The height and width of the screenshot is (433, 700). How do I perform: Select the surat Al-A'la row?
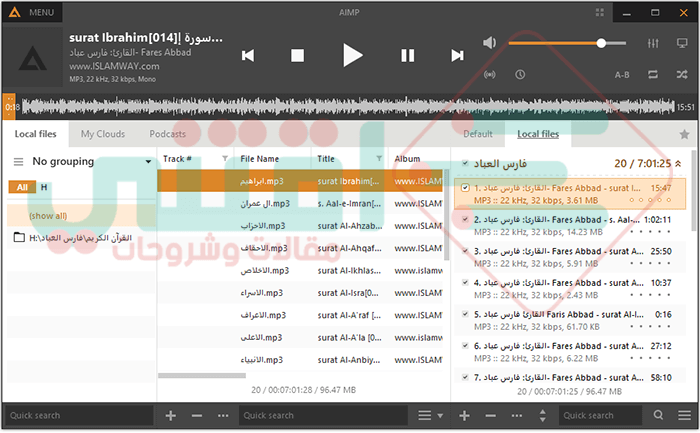[x=300, y=337]
